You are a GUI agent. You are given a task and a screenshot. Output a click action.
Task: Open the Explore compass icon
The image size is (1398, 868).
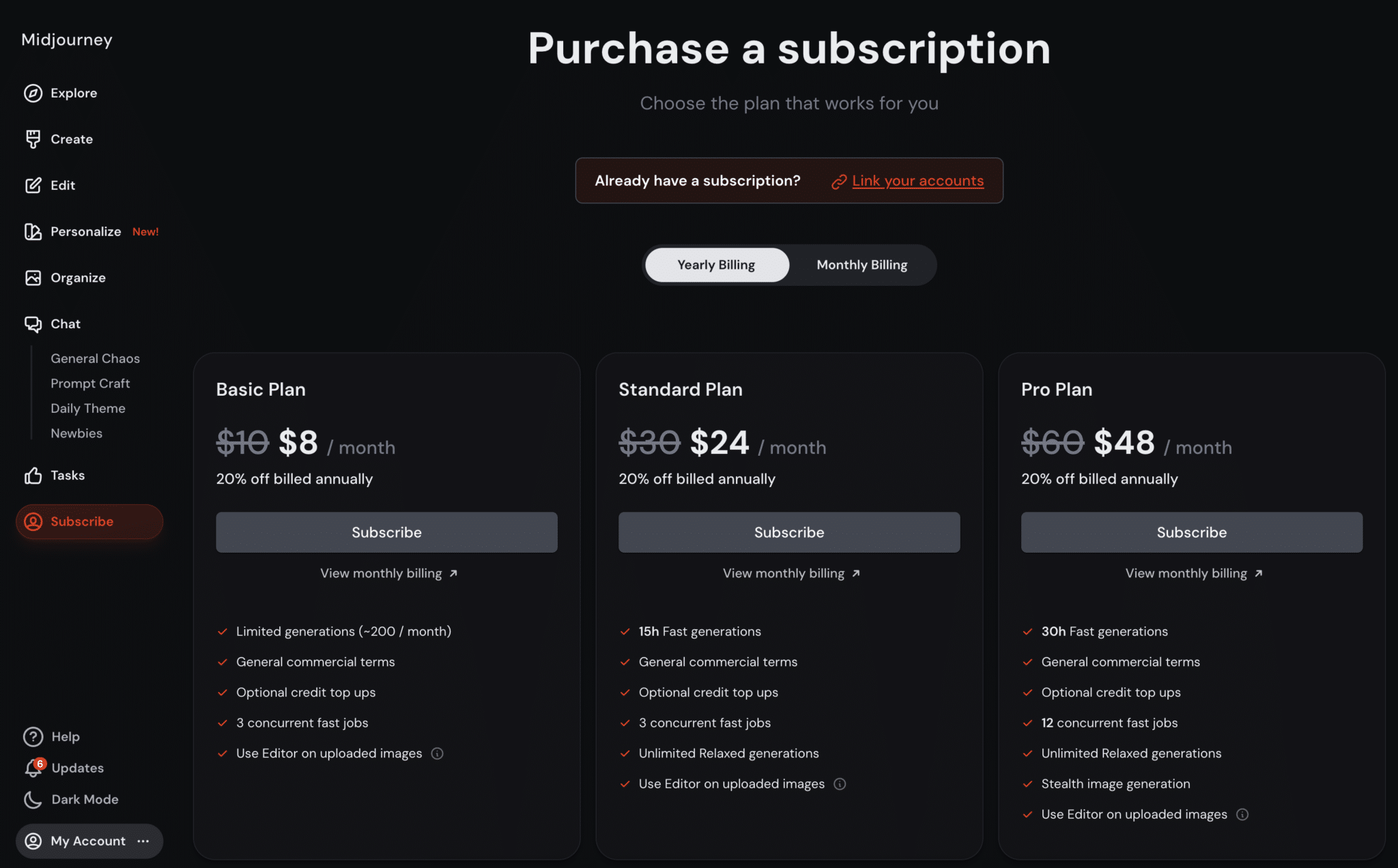point(33,93)
